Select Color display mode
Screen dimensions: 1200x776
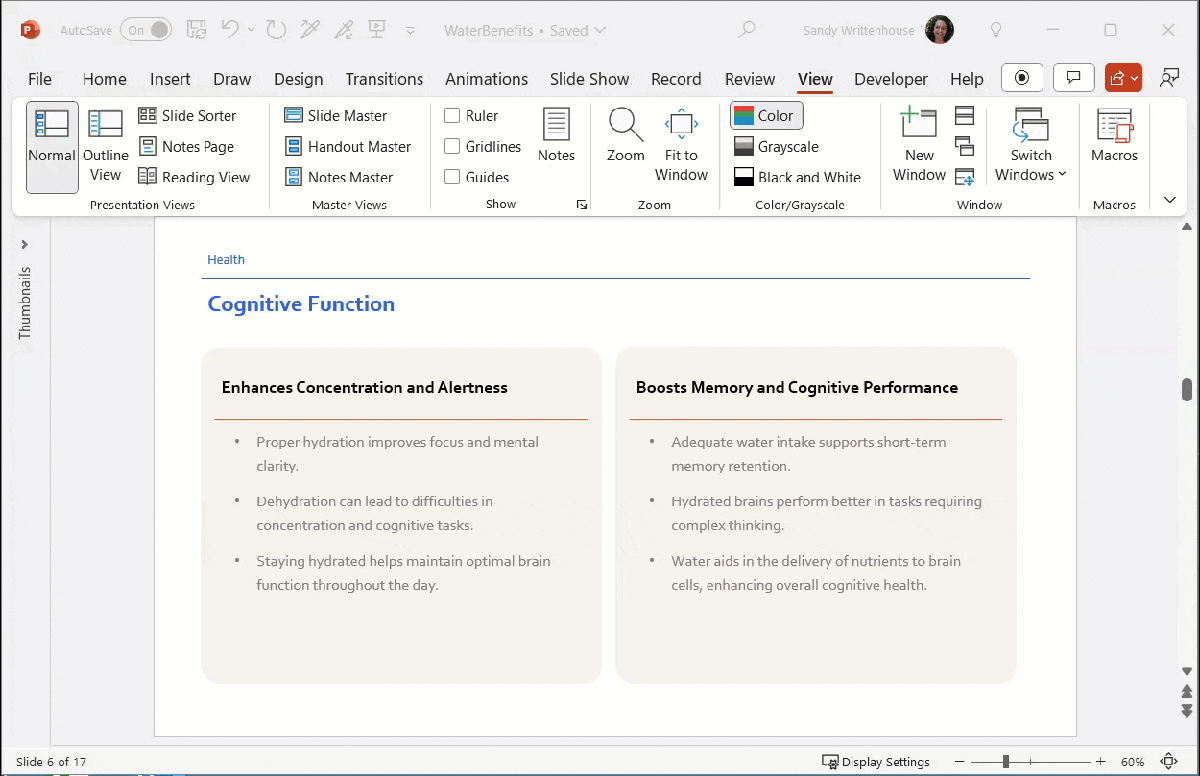coord(766,116)
